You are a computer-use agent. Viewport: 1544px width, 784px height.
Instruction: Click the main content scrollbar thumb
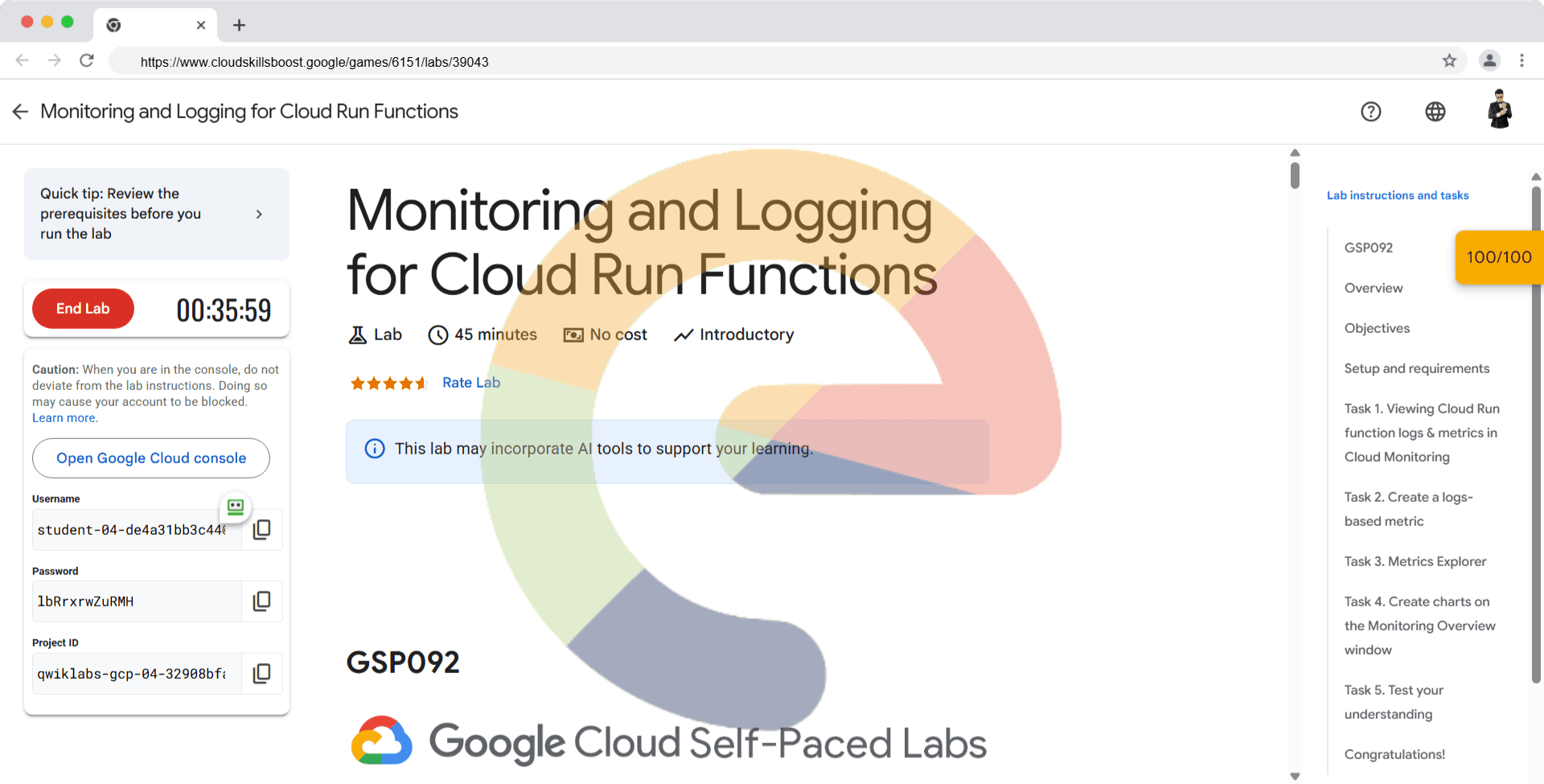(x=1295, y=174)
